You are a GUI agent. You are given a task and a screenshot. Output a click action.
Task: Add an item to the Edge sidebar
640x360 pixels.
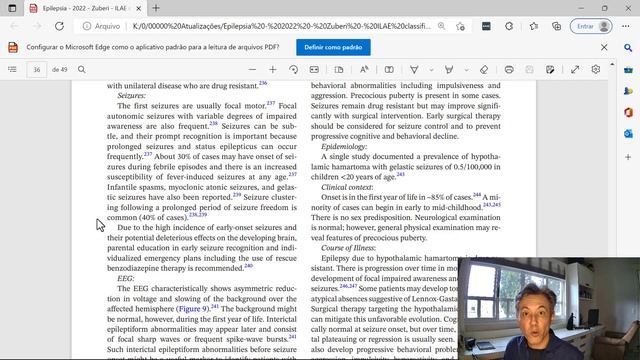click(628, 157)
